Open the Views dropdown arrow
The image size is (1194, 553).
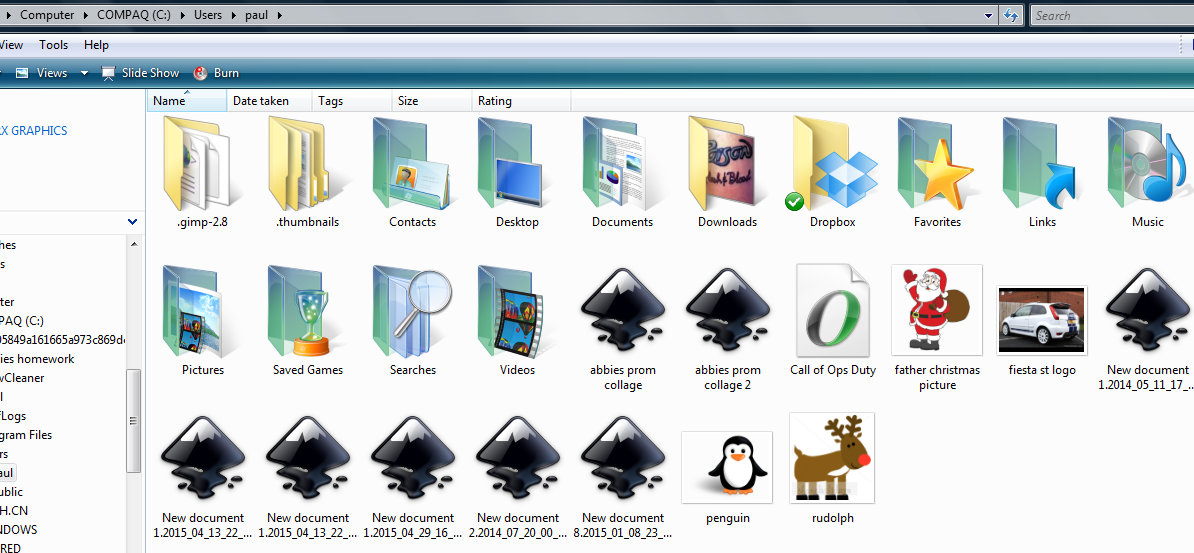pyautogui.click(x=85, y=73)
